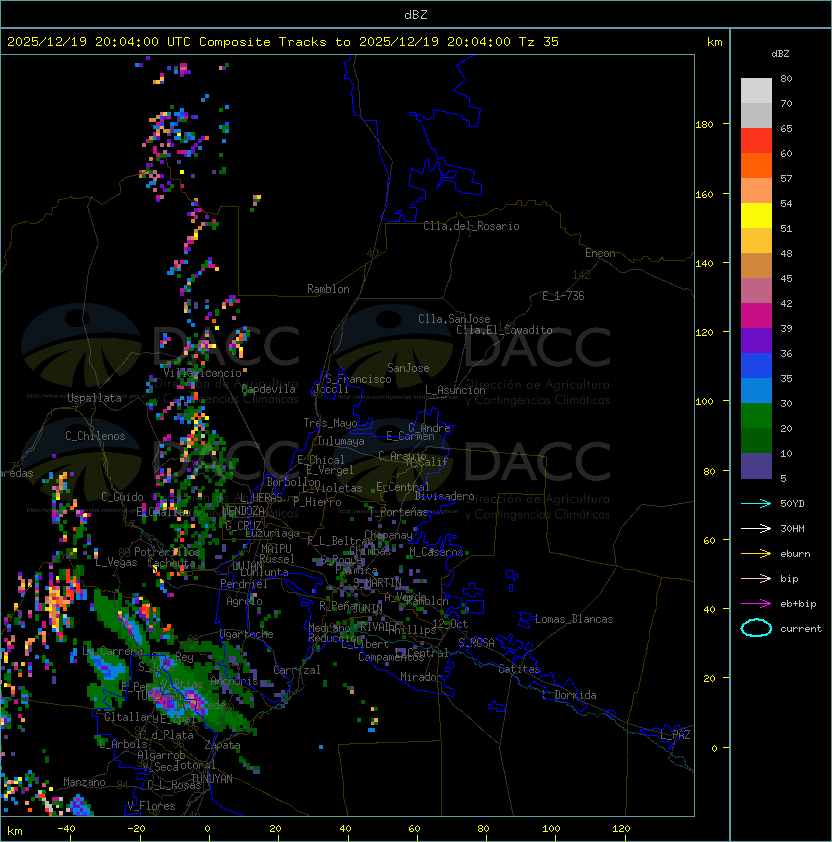Click the 50YD legend label
The image size is (832, 842).
pyautogui.click(x=792, y=503)
